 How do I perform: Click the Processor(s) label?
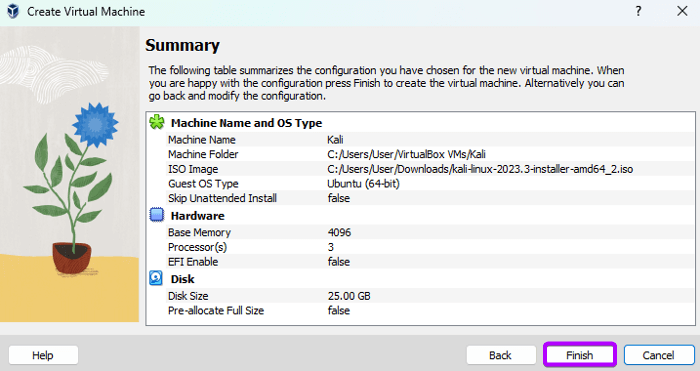(x=197, y=247)
